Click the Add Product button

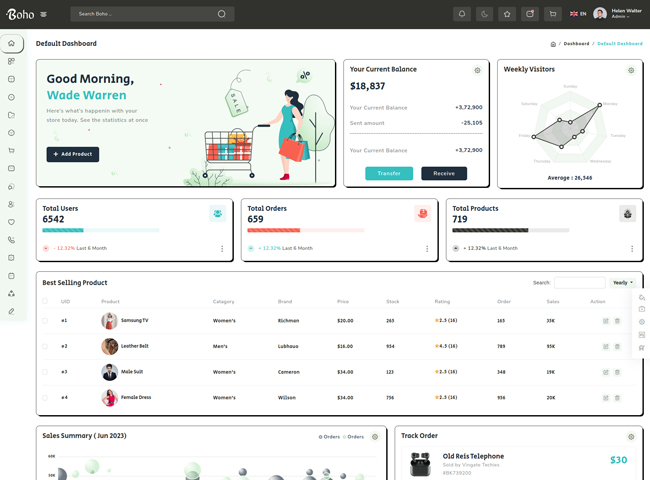tap(73, 154)
